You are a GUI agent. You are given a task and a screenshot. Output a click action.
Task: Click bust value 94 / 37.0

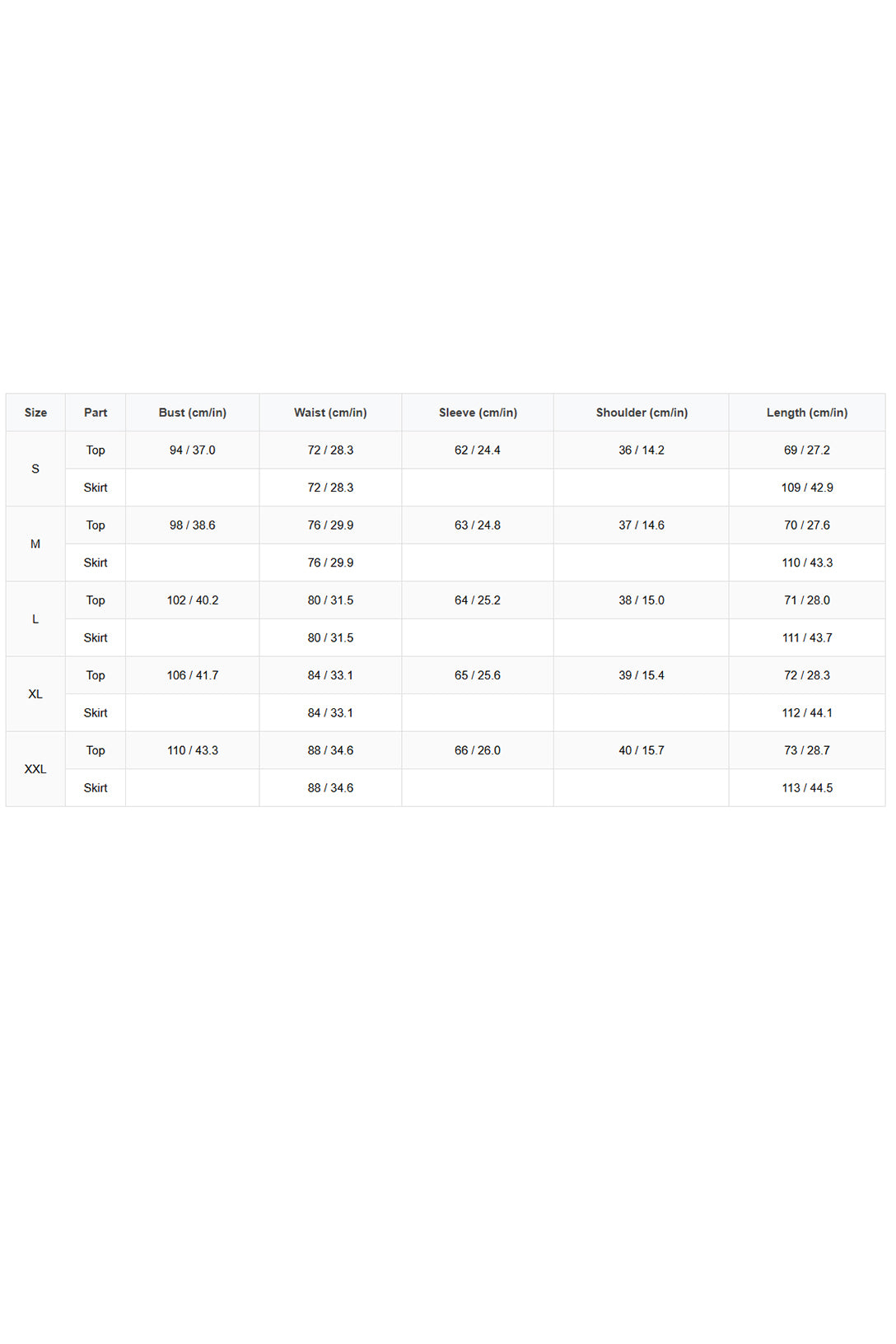(x=193, y=450)
